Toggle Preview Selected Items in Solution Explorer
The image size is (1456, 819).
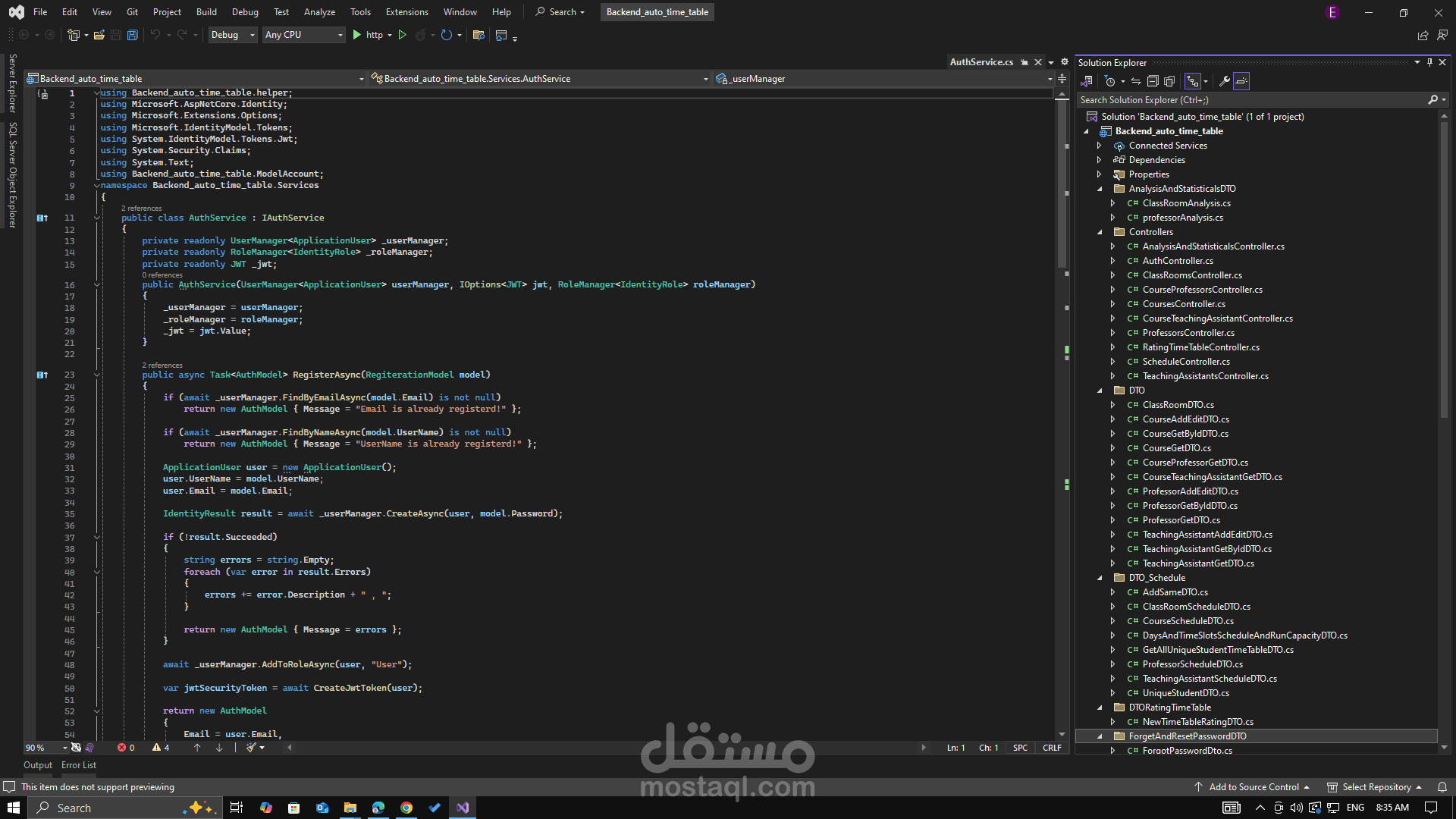(1241, 81)
